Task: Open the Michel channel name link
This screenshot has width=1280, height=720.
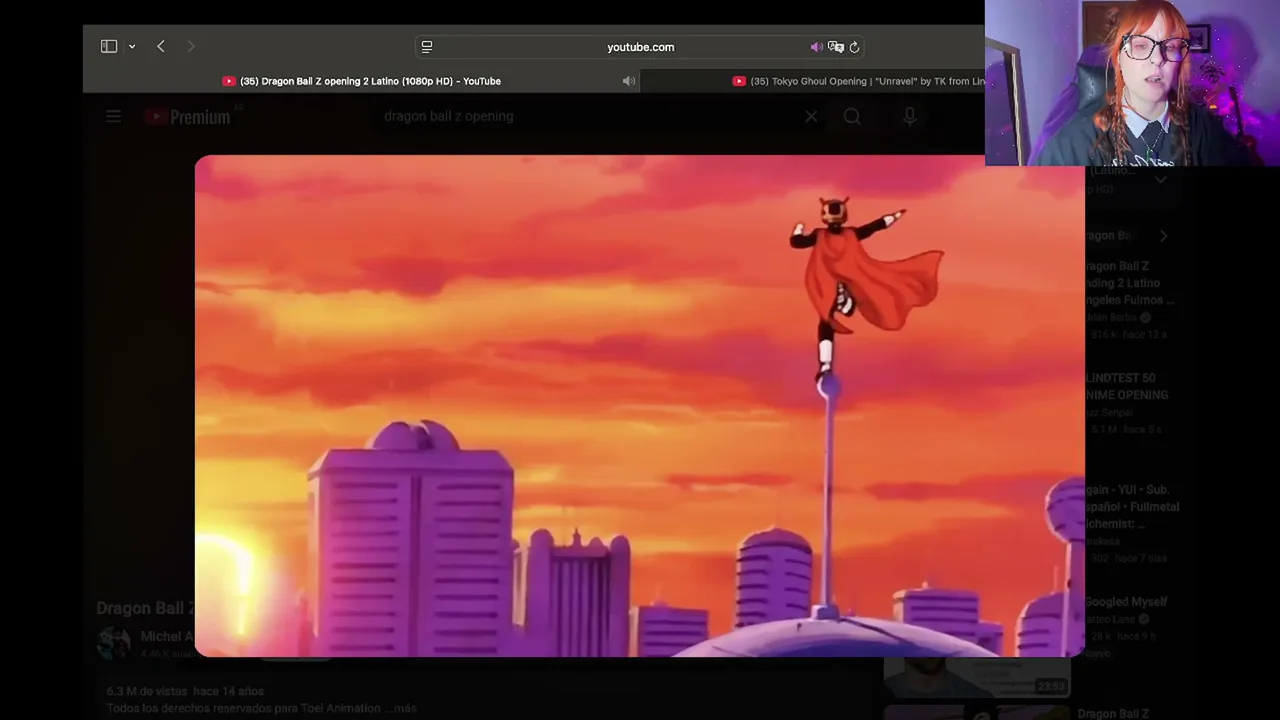Action: (x=167, y=636)
